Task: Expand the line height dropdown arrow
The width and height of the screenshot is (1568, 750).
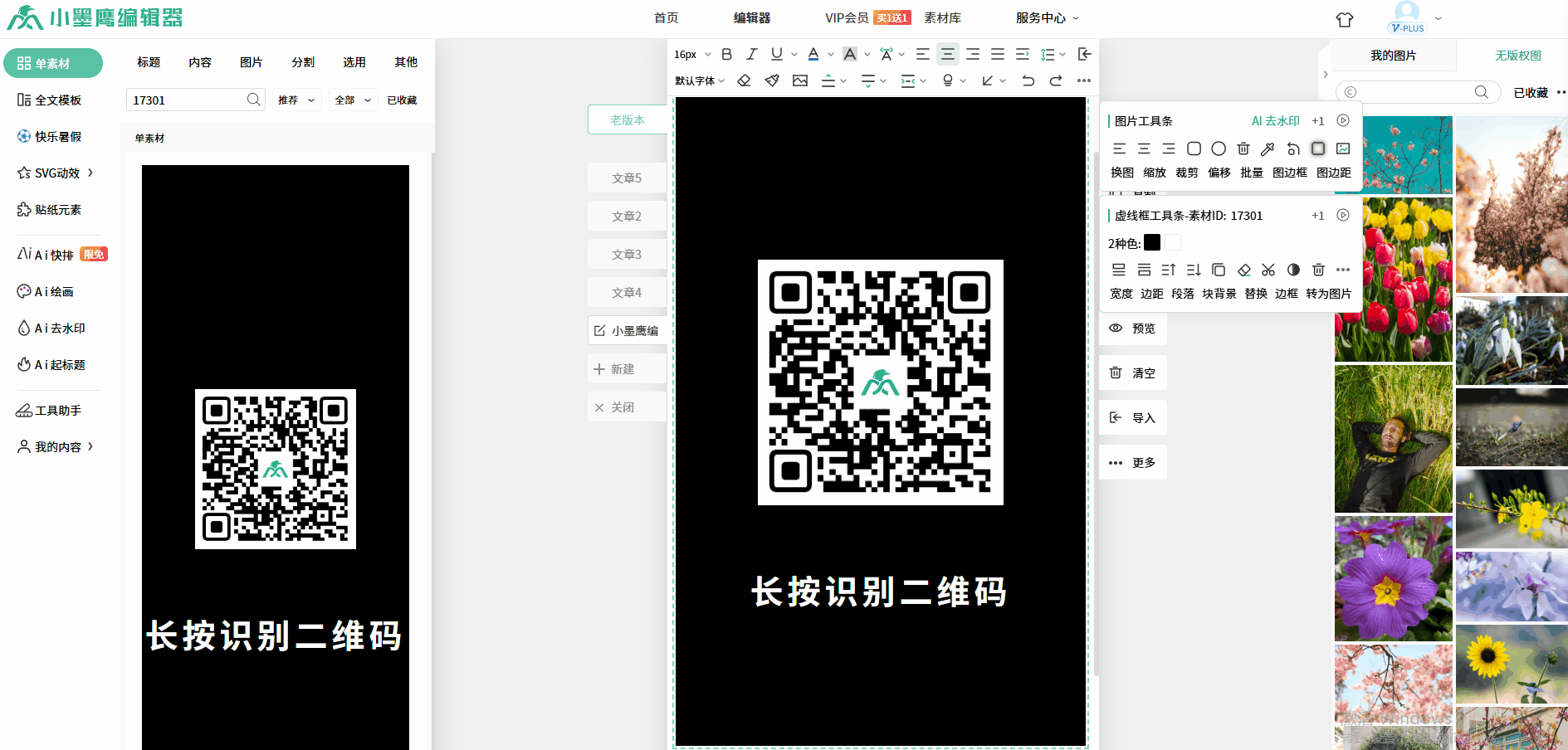Action: (1062, 54)
